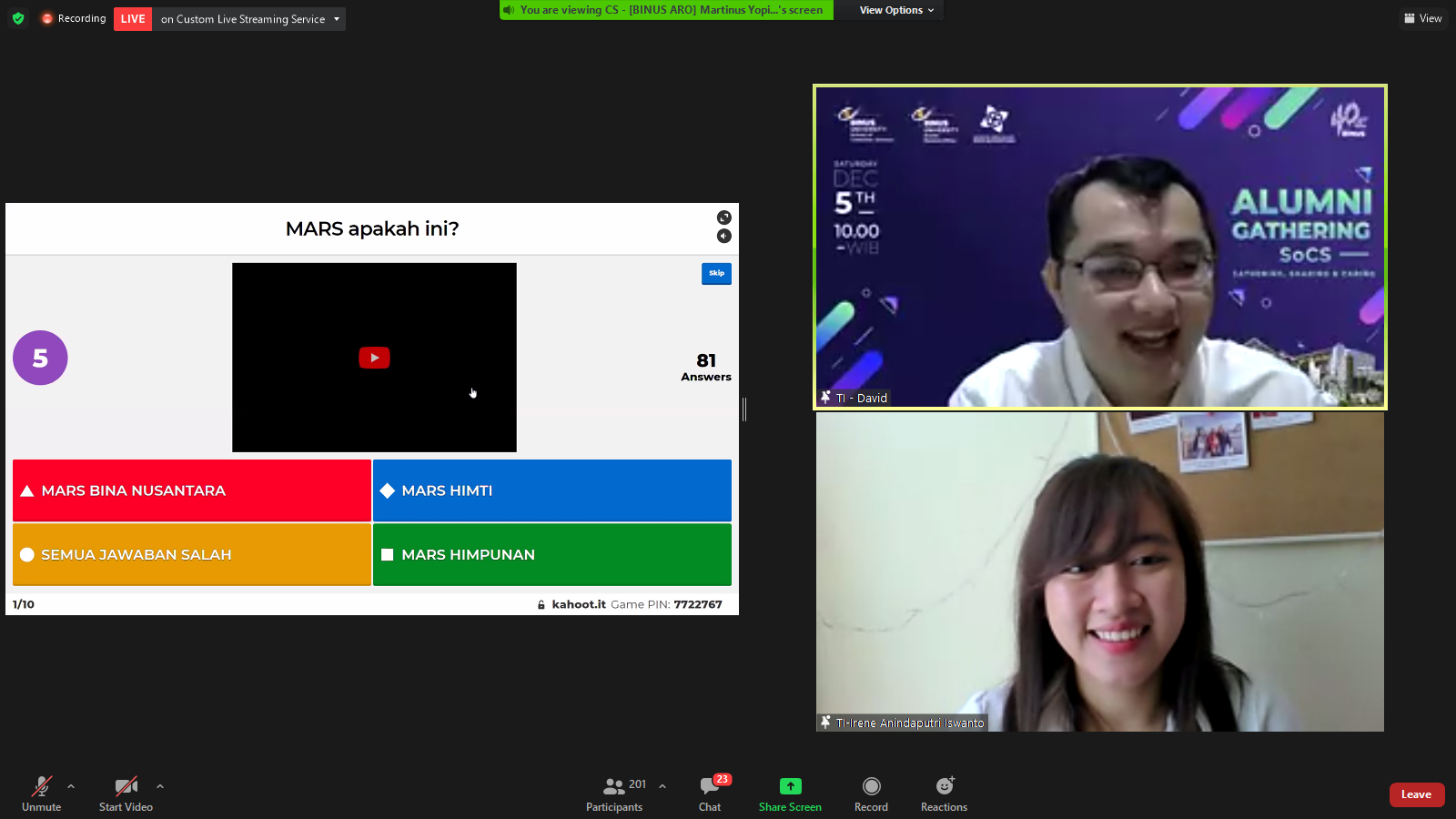1456x819 pixels.
Task: Click the pin icon on TI-Irene's name label
Action: [x=825, y=722]
